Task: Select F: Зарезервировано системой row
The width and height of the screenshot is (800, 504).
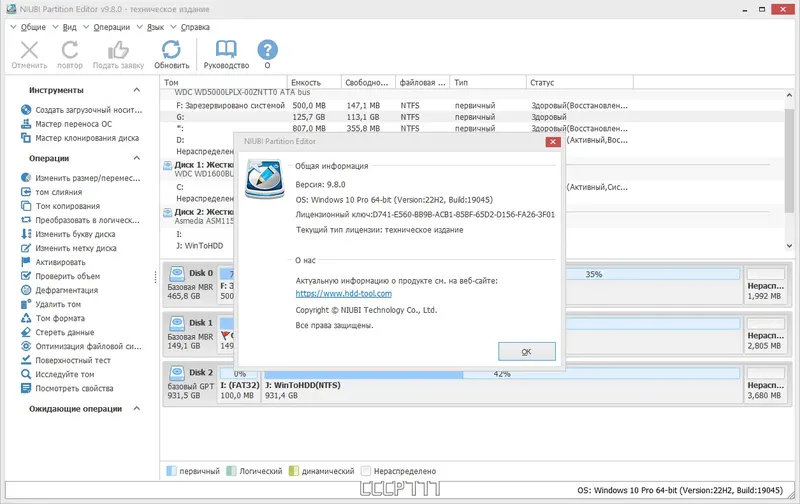Action: 472,106
